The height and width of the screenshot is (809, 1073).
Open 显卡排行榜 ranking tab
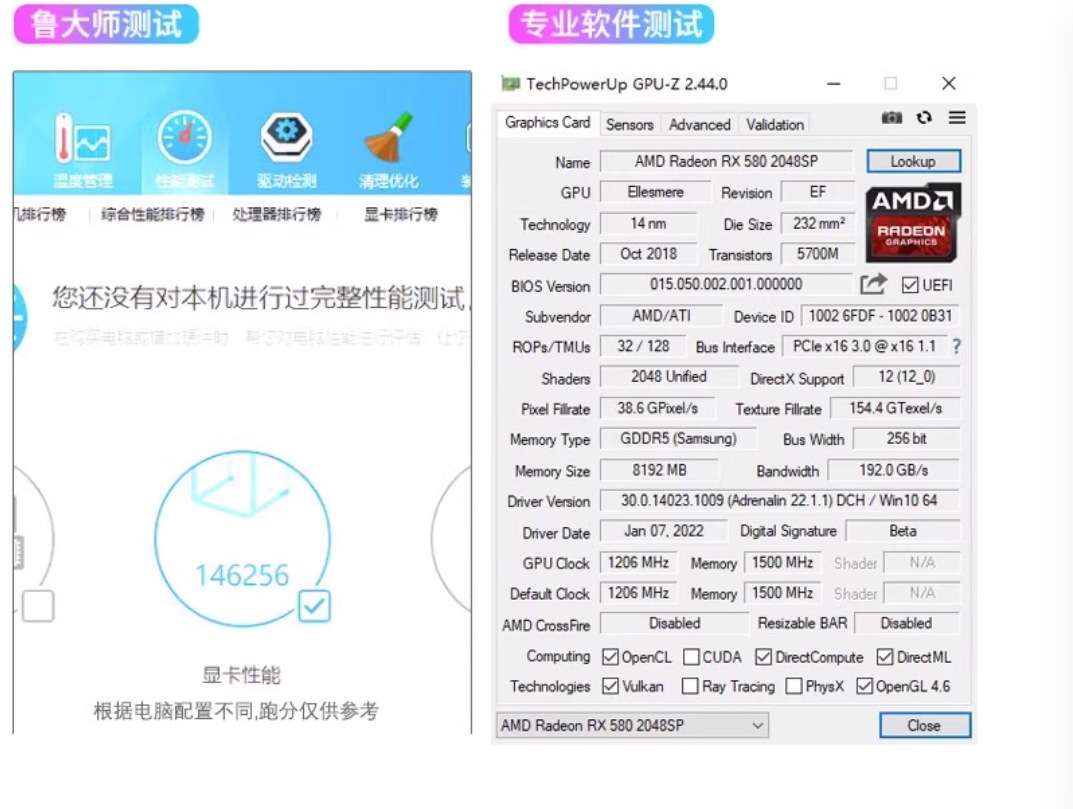[400, 214]
